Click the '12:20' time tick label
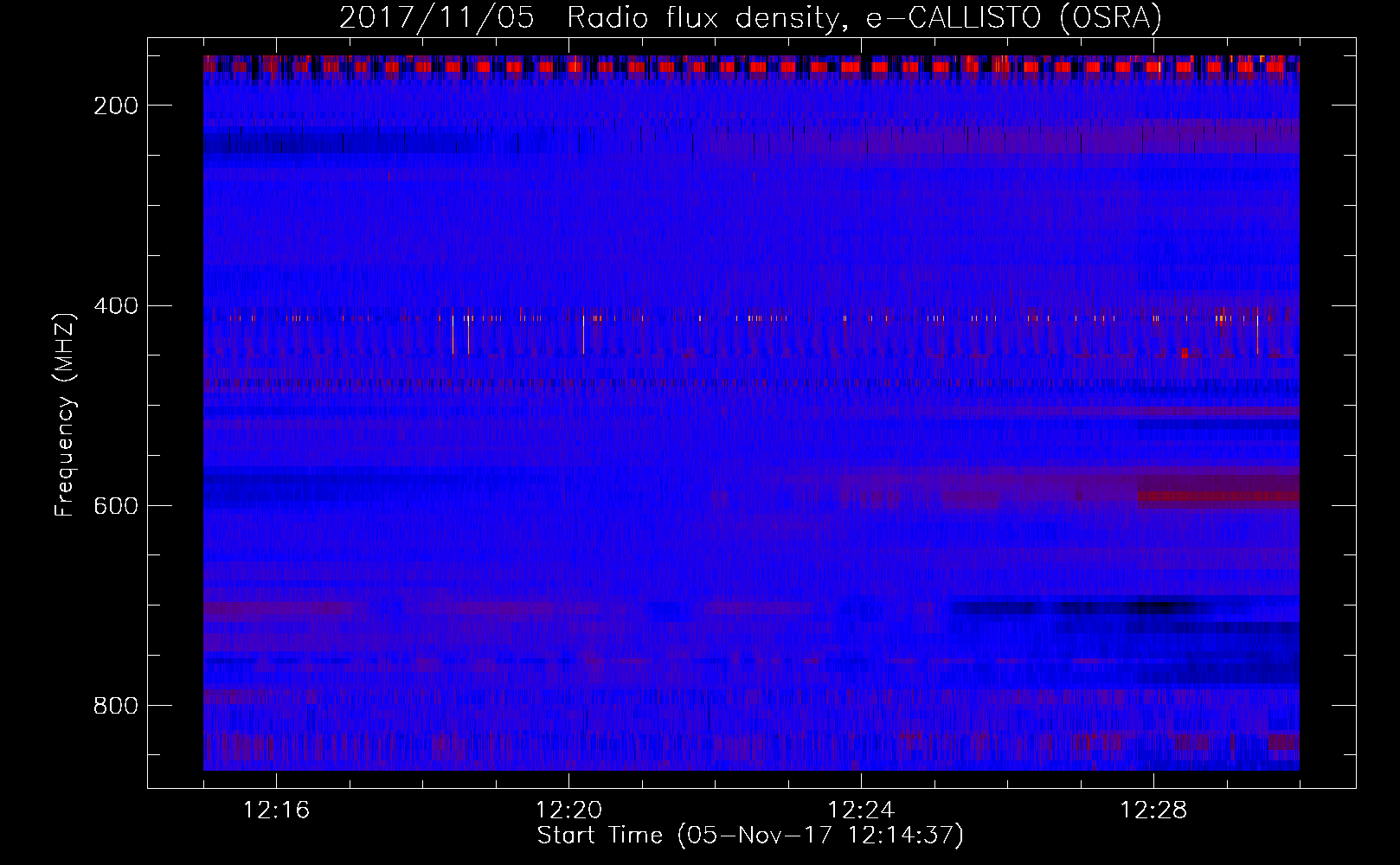The width and height of the screenshot is (1400, 865). pyautogui.click(x=568, y=811)
